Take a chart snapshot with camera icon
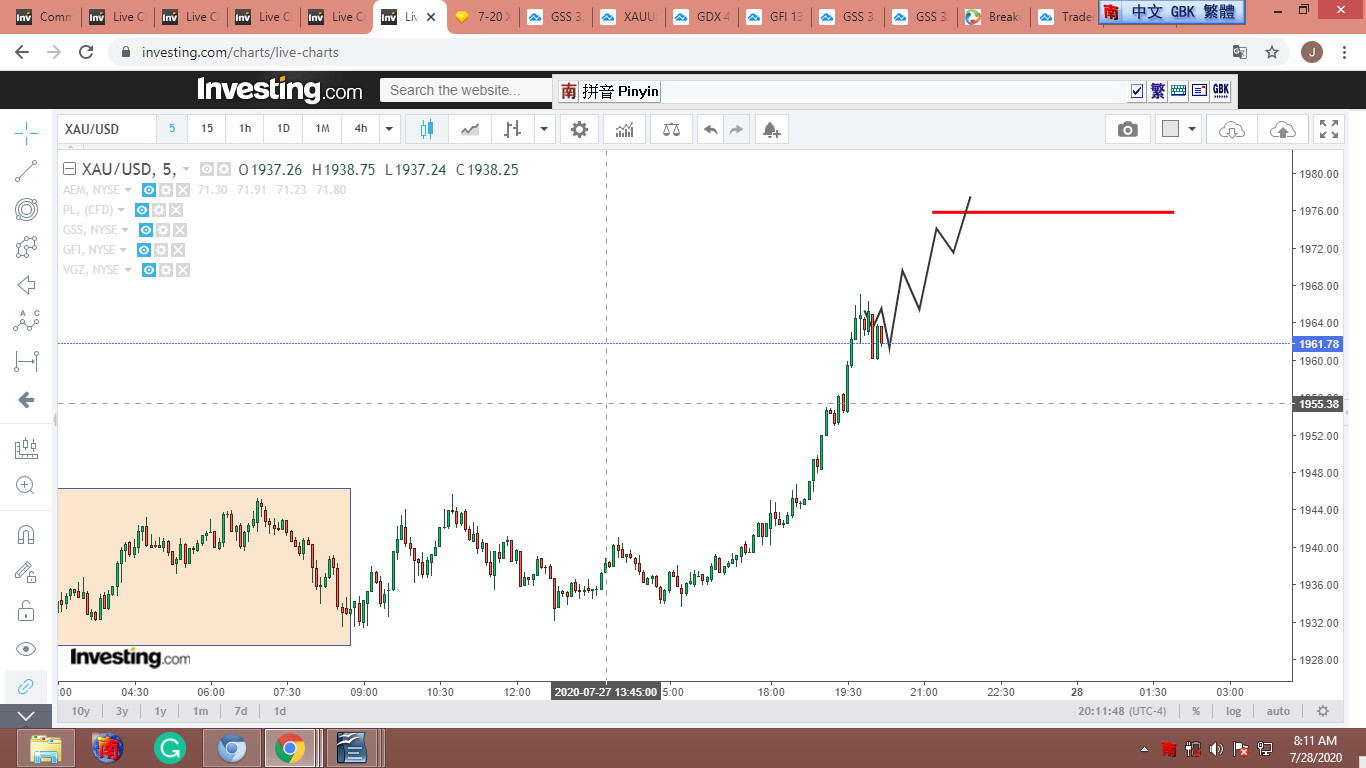Viewport: 1366px width, 768px height. 1127,129
